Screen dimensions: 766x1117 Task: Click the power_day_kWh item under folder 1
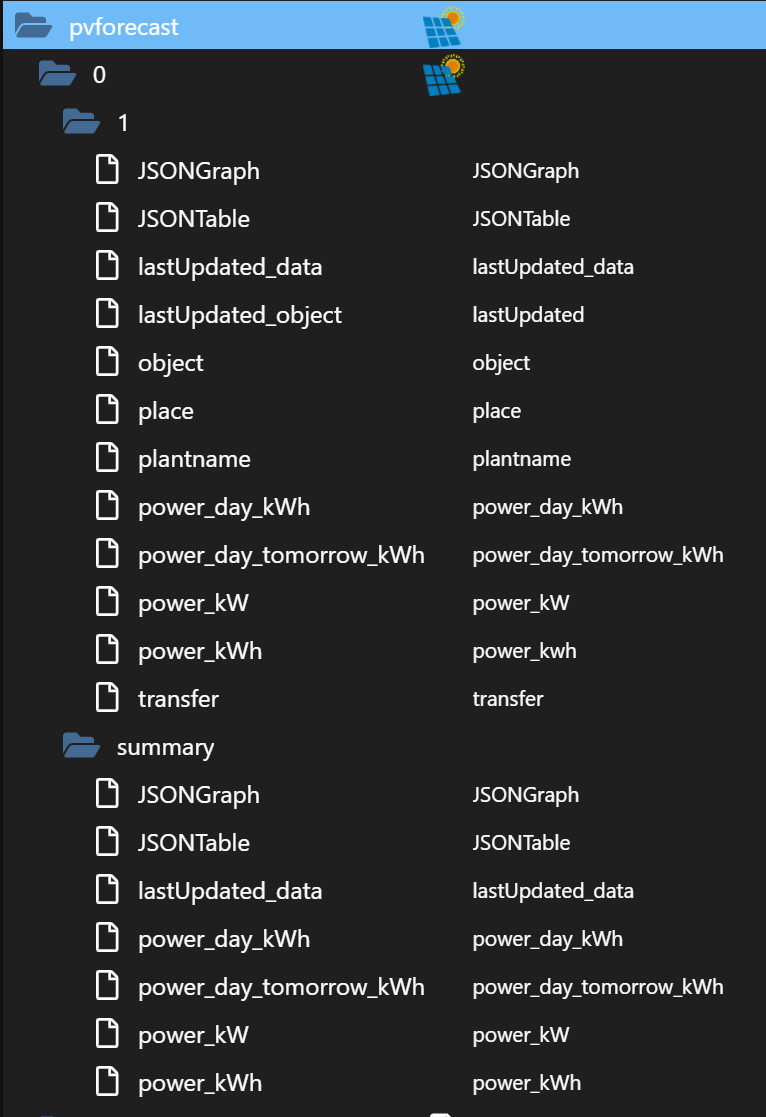pos(224,507)
